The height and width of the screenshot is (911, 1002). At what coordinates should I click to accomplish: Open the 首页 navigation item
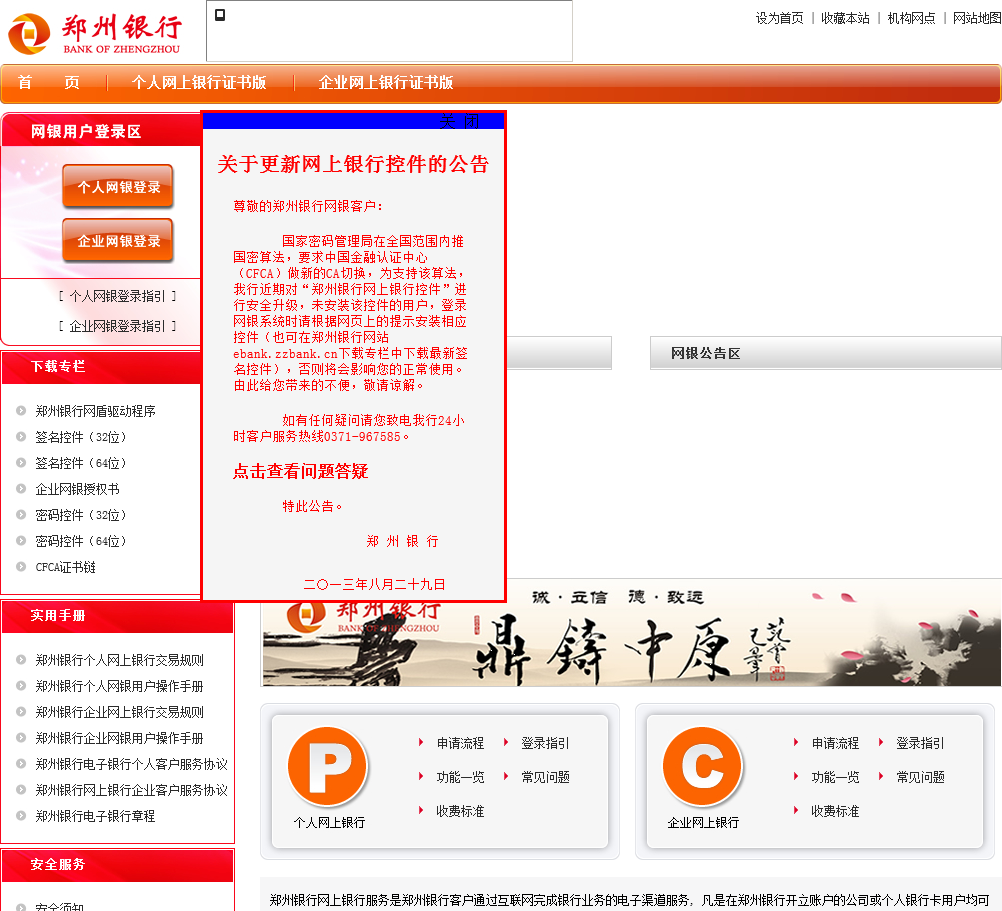(49, 82)
